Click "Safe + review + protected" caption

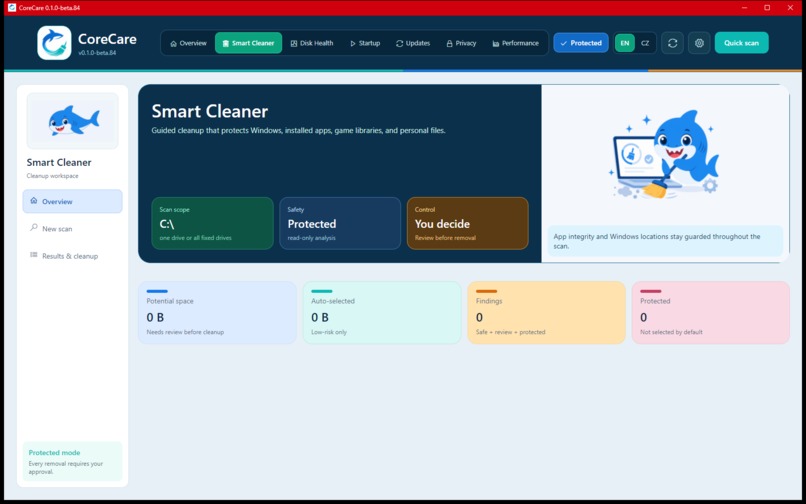tap(510, 332)
